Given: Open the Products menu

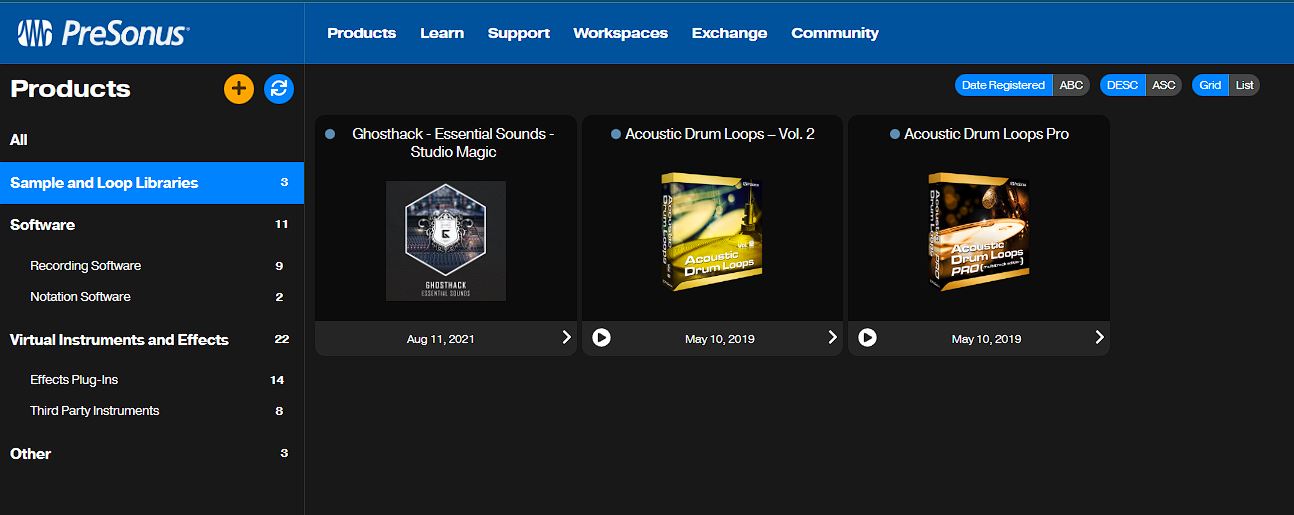Looking at the screenshot, I should 362,33.
